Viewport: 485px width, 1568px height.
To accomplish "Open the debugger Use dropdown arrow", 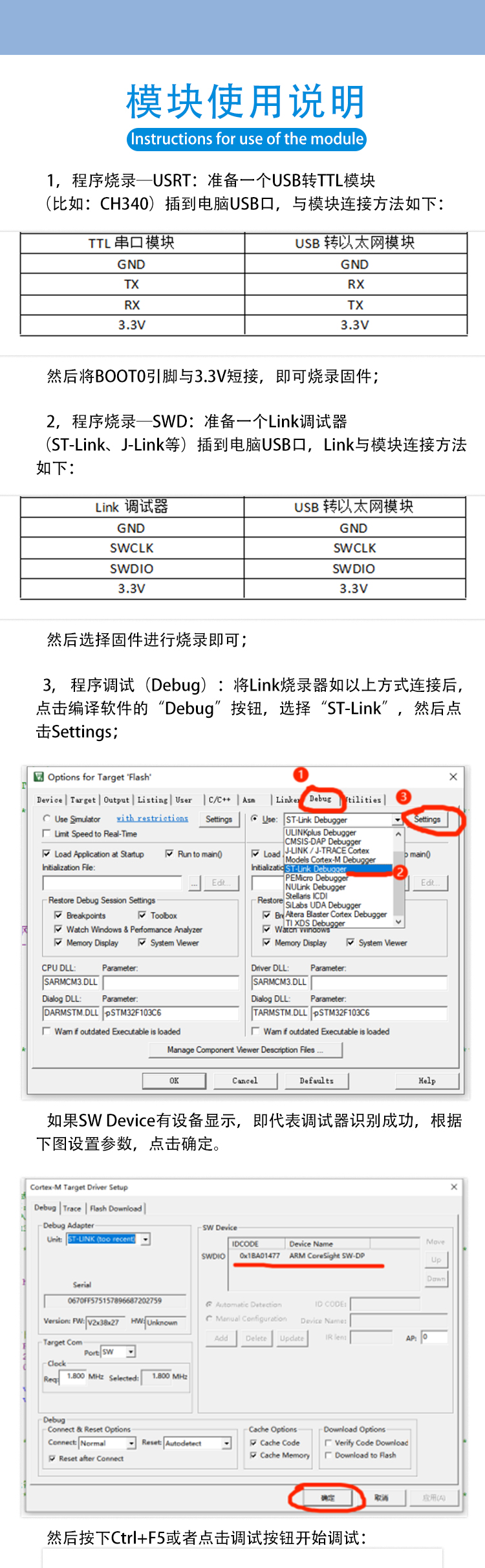I will click(397, 819).
